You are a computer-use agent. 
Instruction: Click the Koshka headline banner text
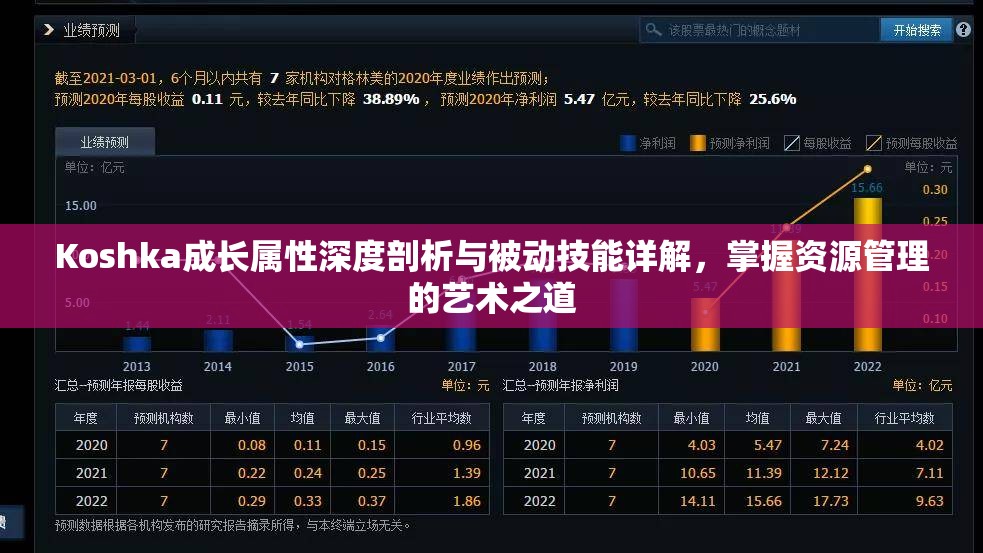[492, 276]
